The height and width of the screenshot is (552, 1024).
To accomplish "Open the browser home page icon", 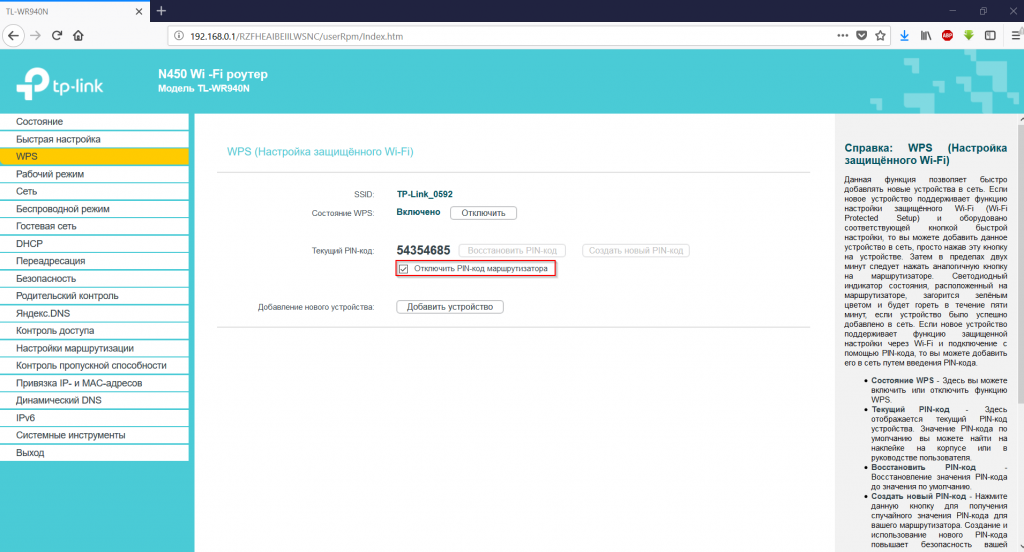I will pos(78,36).
